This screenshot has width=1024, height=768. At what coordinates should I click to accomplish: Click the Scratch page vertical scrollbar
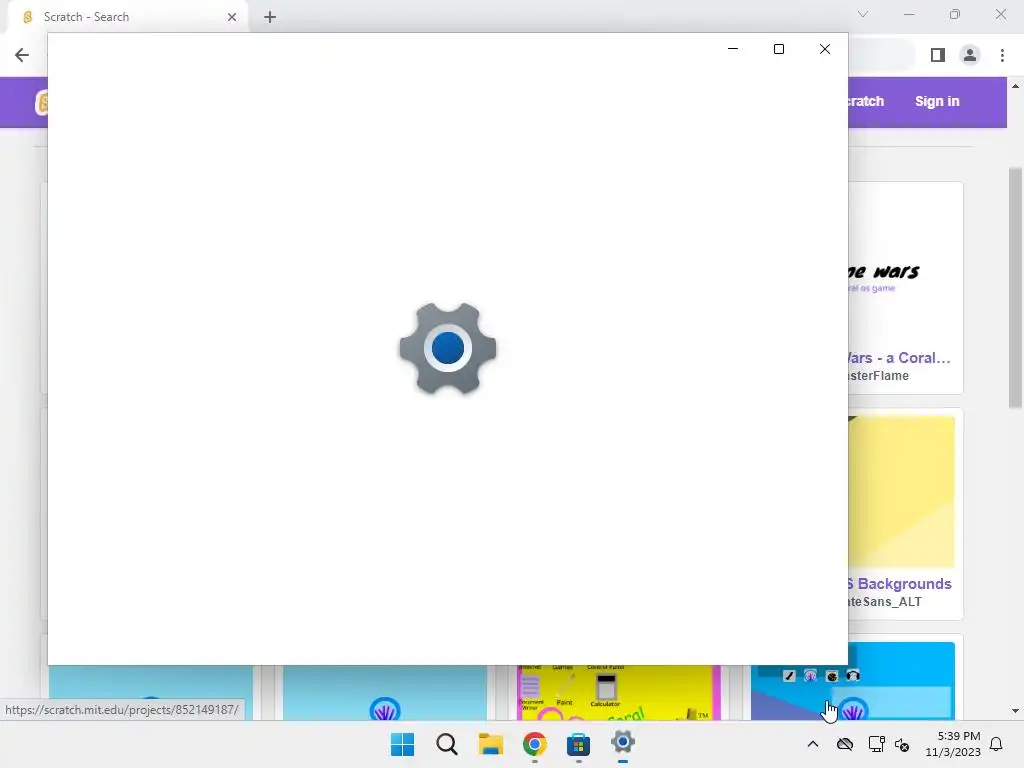point(1015,288)
